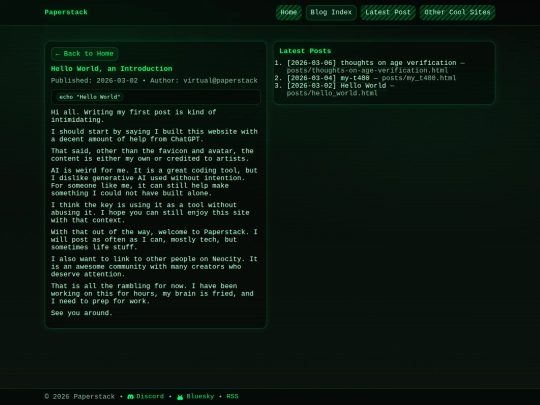Go to the Latest Post nav item
This screenshot has width=540, height=405.
pyautogui.click(x=388, y=13)
